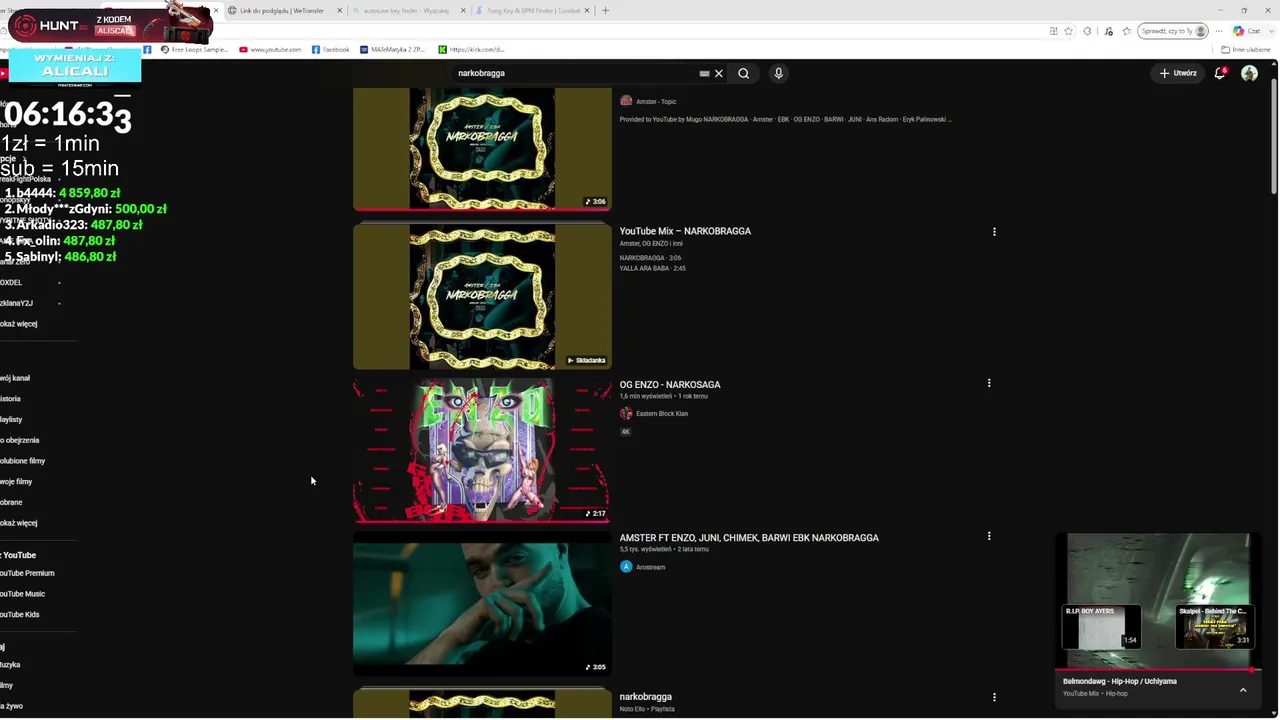Open the Skalpel - Behind The C... suggestion
Screen dimensions: 1280x720
pyautogui.click(x=1214, y=627)
